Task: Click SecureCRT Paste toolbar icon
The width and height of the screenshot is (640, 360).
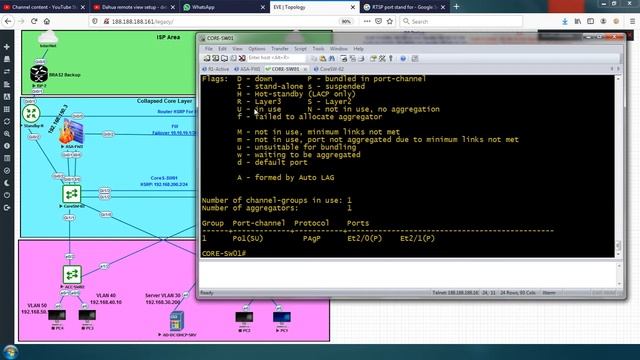Action: (323, 58)
